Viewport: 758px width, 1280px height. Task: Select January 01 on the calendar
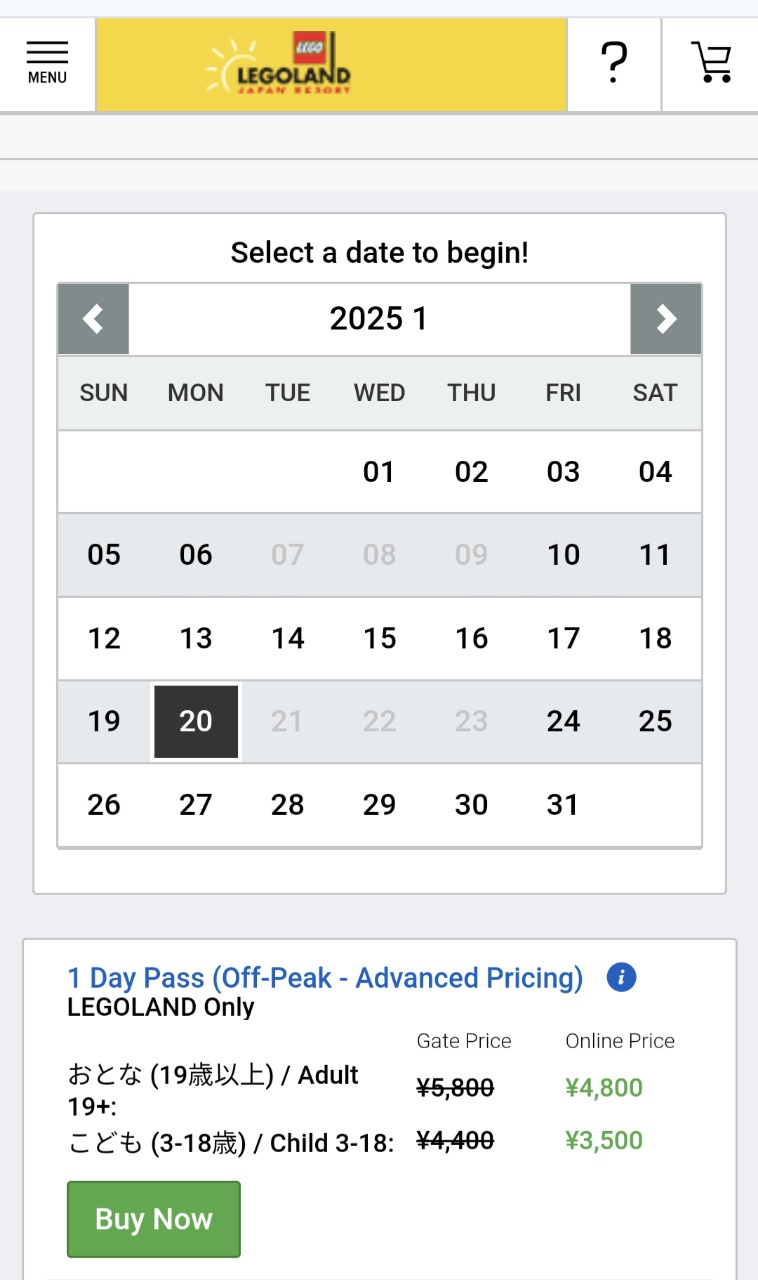379,472
